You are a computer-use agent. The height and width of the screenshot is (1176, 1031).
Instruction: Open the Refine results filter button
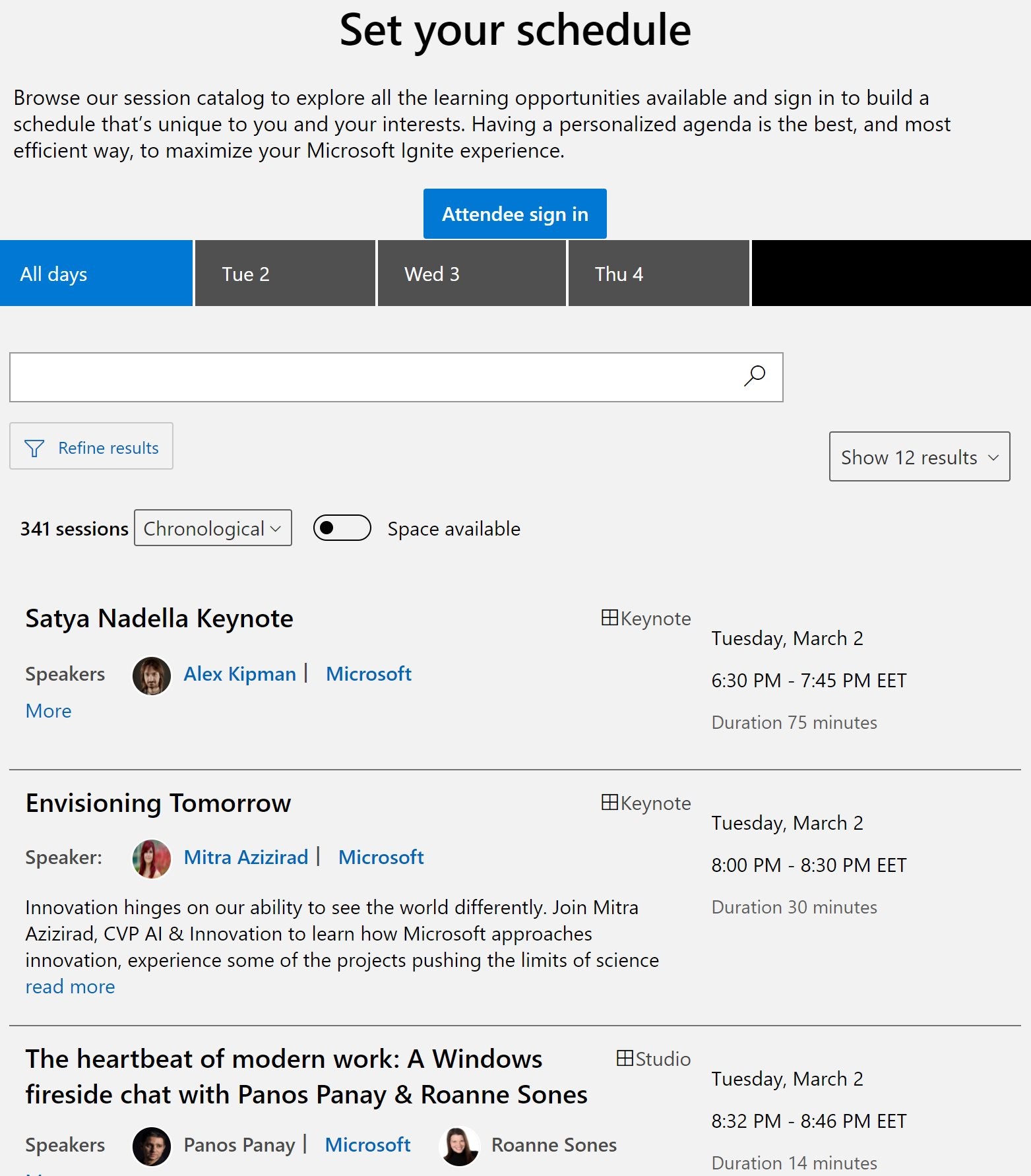[91, 446]
